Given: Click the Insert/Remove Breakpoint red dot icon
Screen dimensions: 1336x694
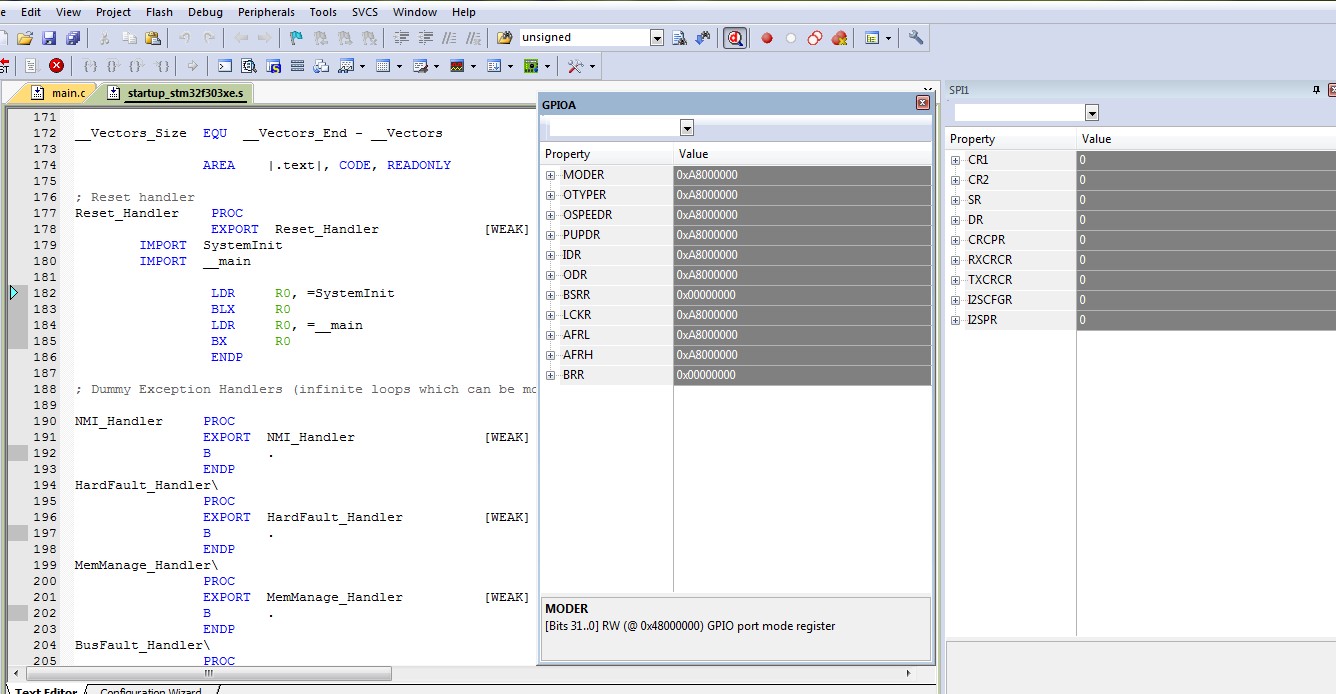Looking at the screenshot, I should 767,38.
